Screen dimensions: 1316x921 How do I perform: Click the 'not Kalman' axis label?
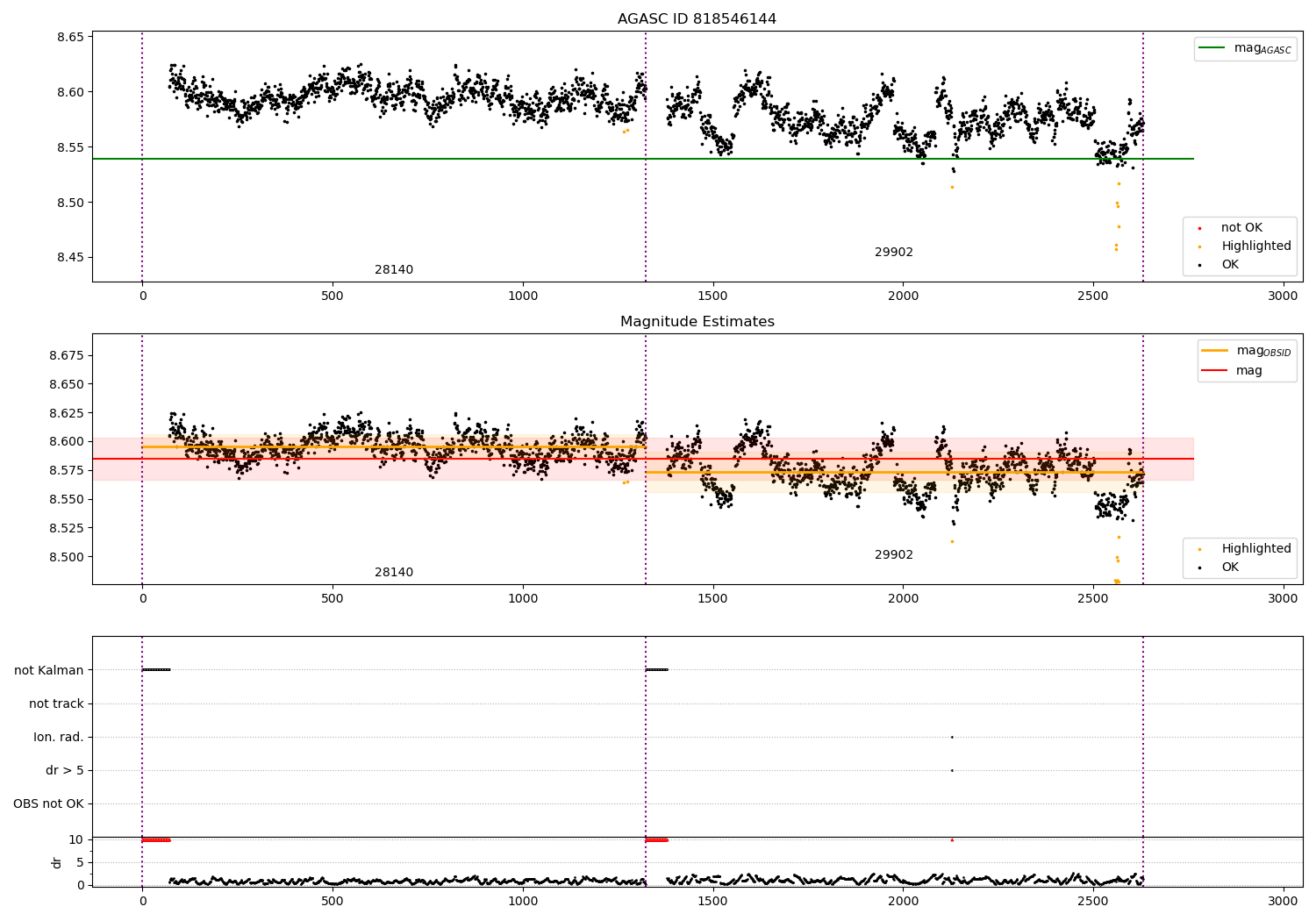click(x=49, y=670)
